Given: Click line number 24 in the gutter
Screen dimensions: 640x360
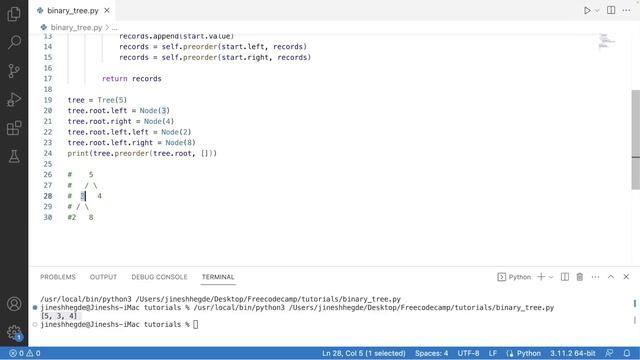Looking at the screenshot, I should coord(48,153).
